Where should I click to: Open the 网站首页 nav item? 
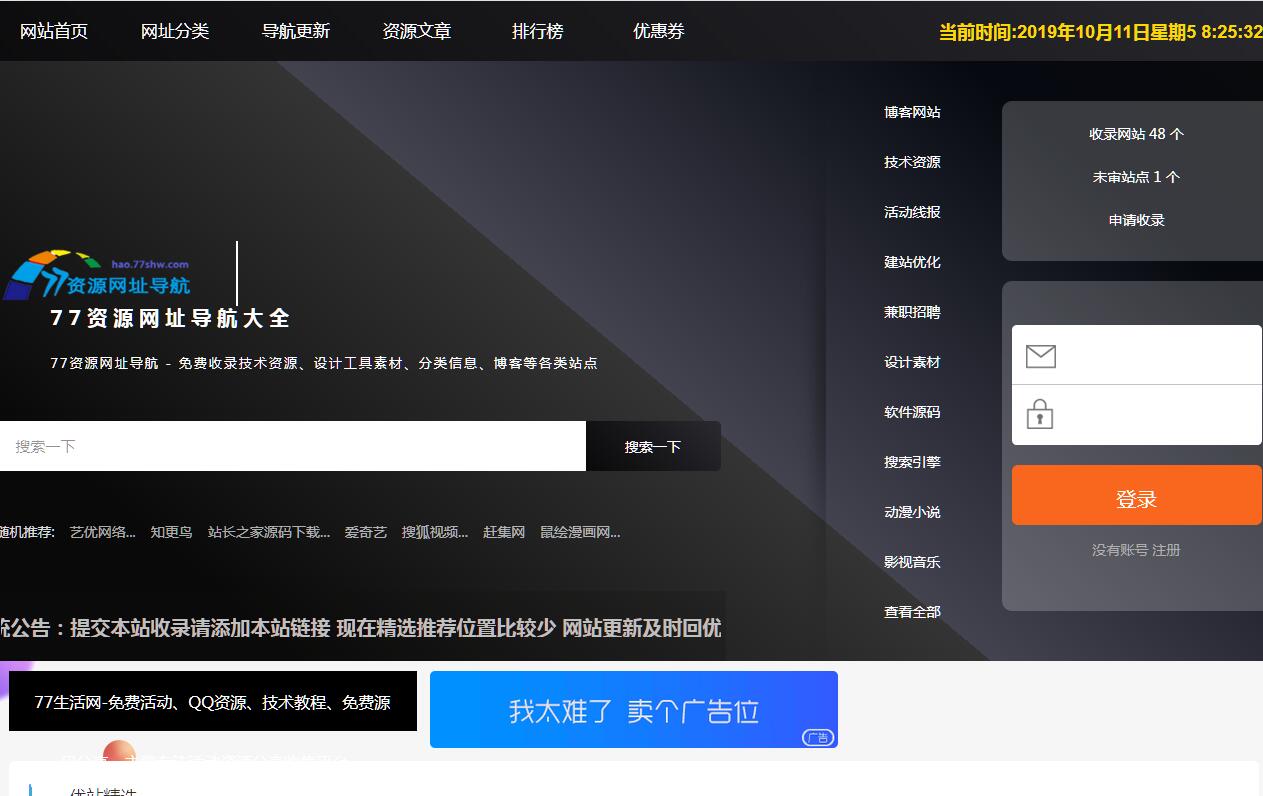54,31
